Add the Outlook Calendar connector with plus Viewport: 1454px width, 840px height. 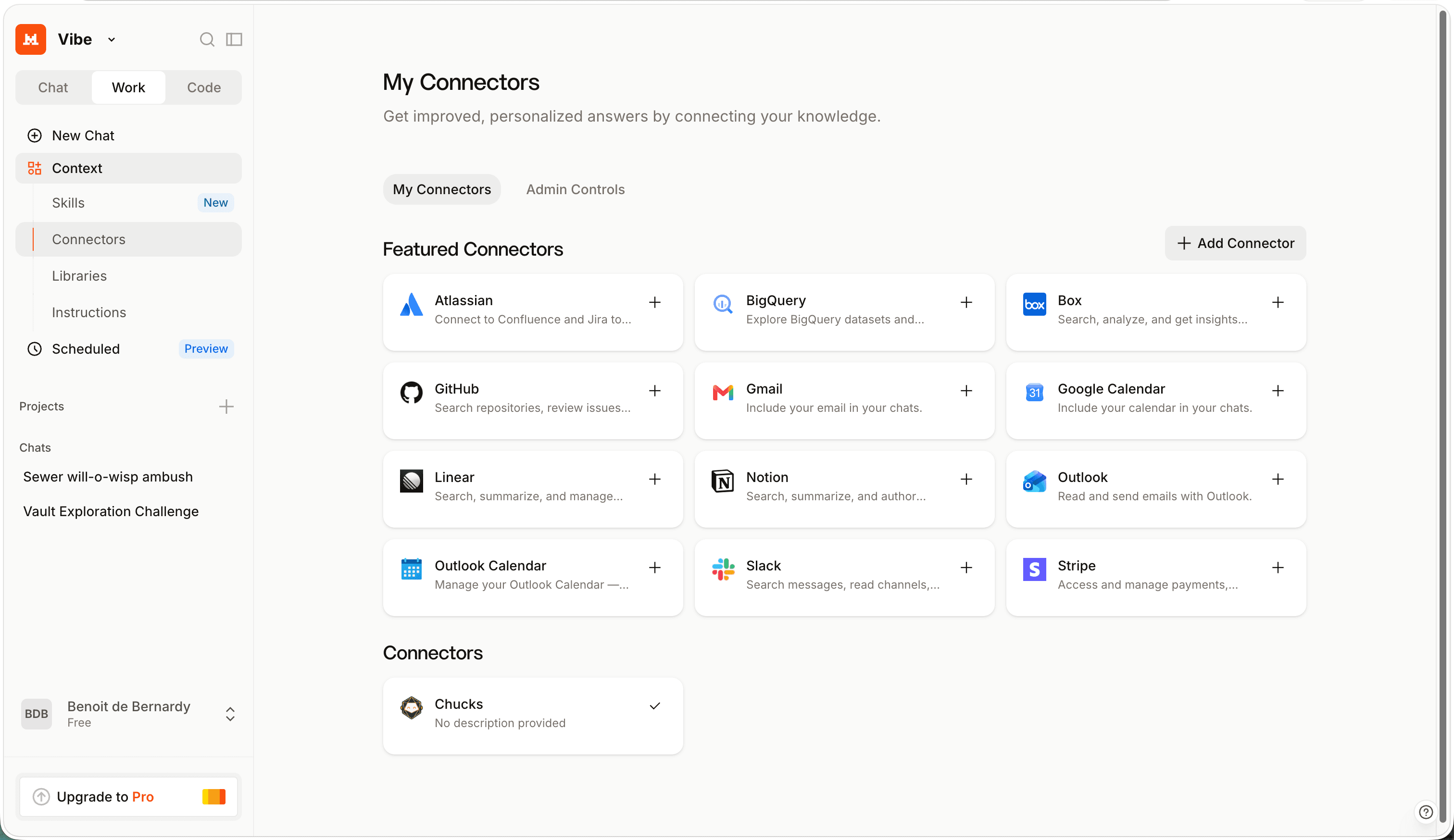(x=655, y=568)
